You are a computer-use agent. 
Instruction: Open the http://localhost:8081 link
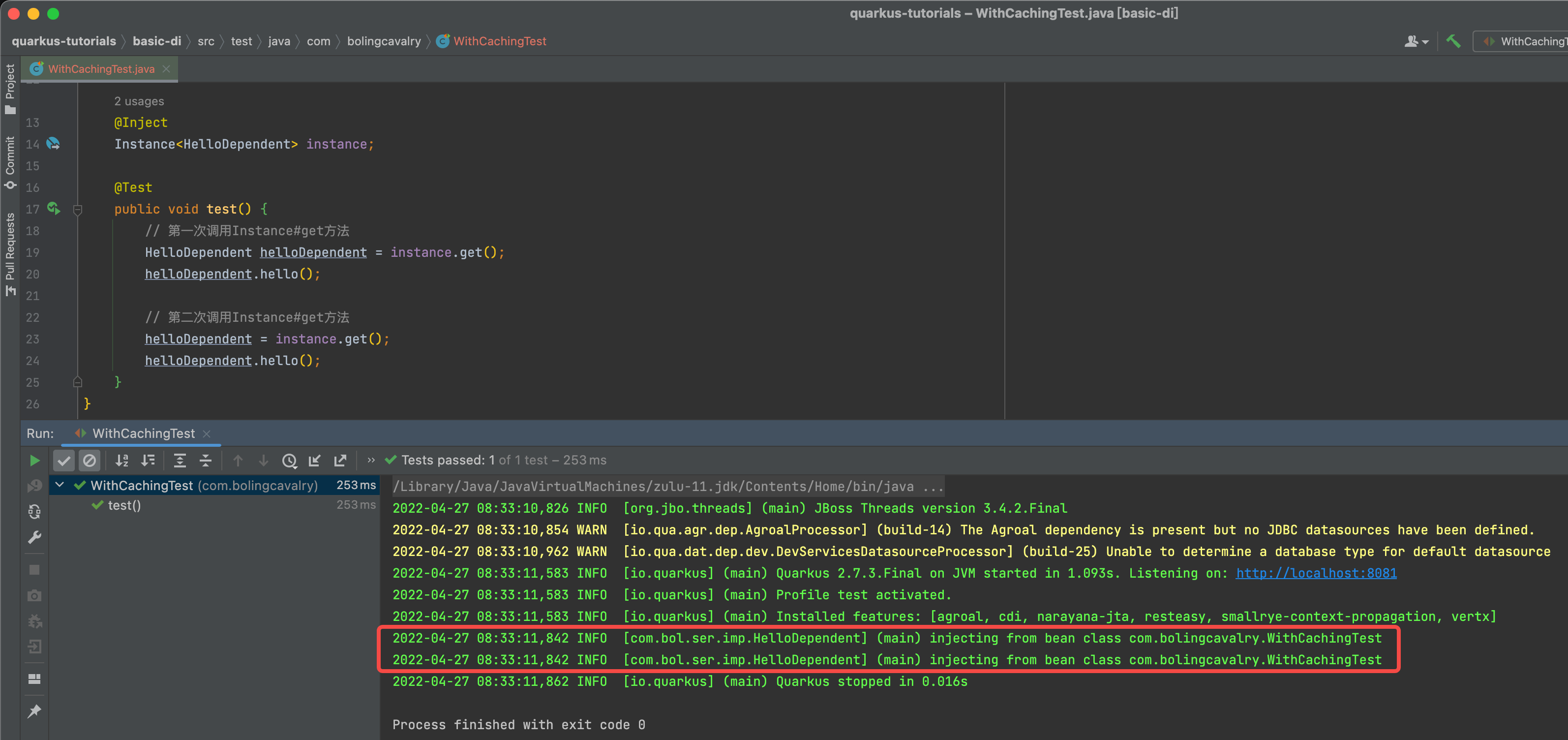(1315, 573)
